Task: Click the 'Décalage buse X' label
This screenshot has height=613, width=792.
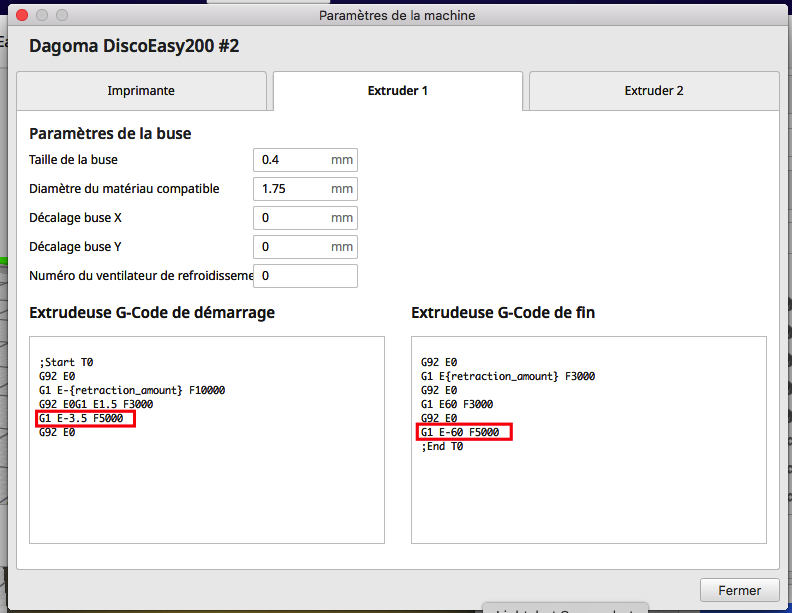Action: (75, 218)
